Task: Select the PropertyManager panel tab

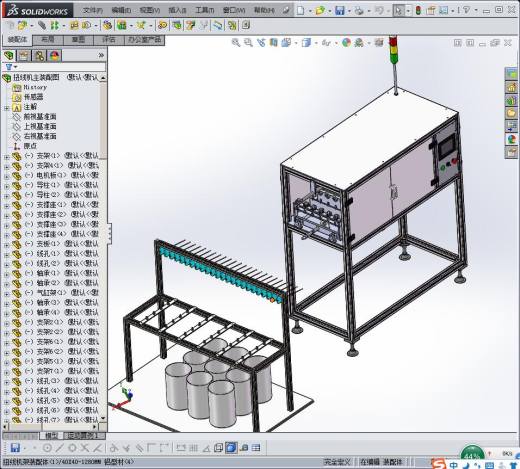Action: click(x=24, y=55)
